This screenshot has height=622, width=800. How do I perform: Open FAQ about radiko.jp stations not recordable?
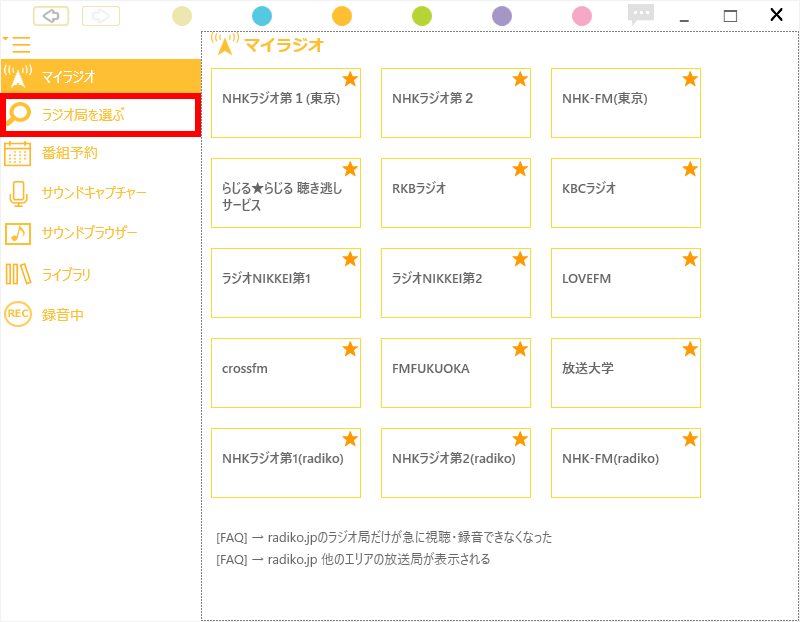[384, 537]
